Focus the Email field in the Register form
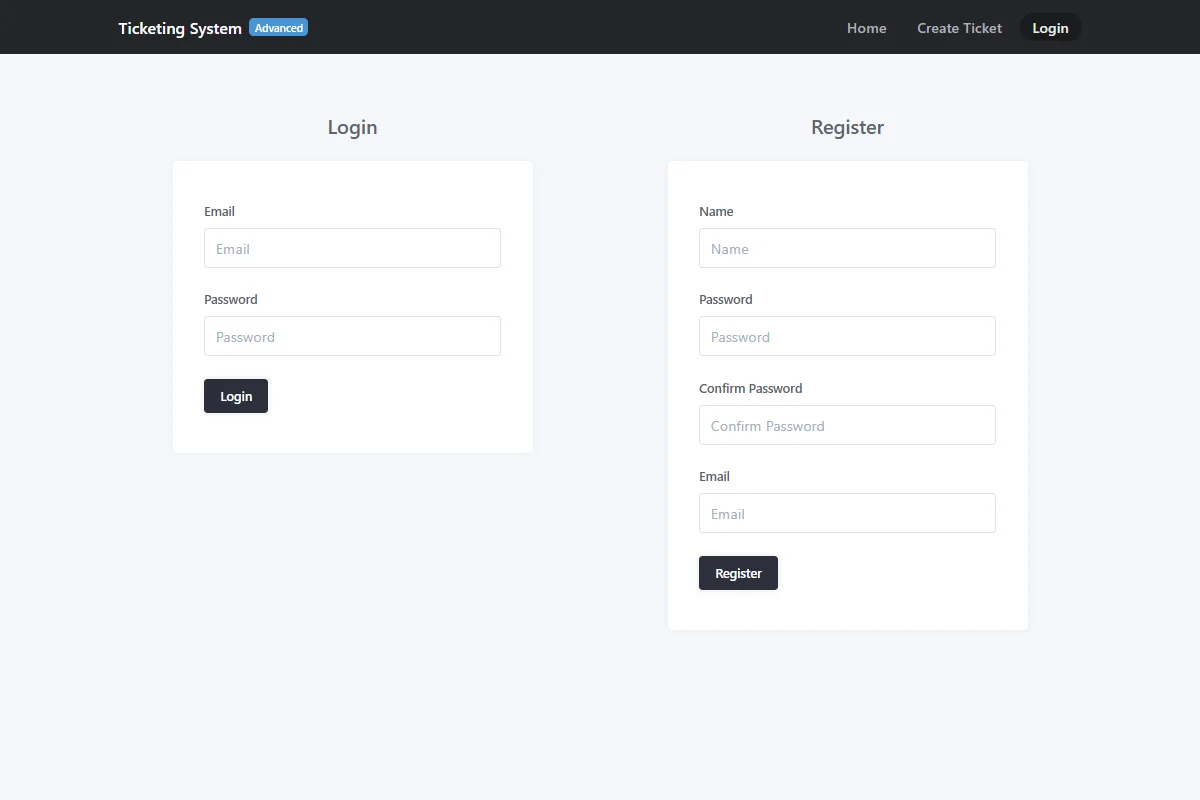Image resolution: width=1200 pixels, height=800 pixels. click(x=847, y=513)
